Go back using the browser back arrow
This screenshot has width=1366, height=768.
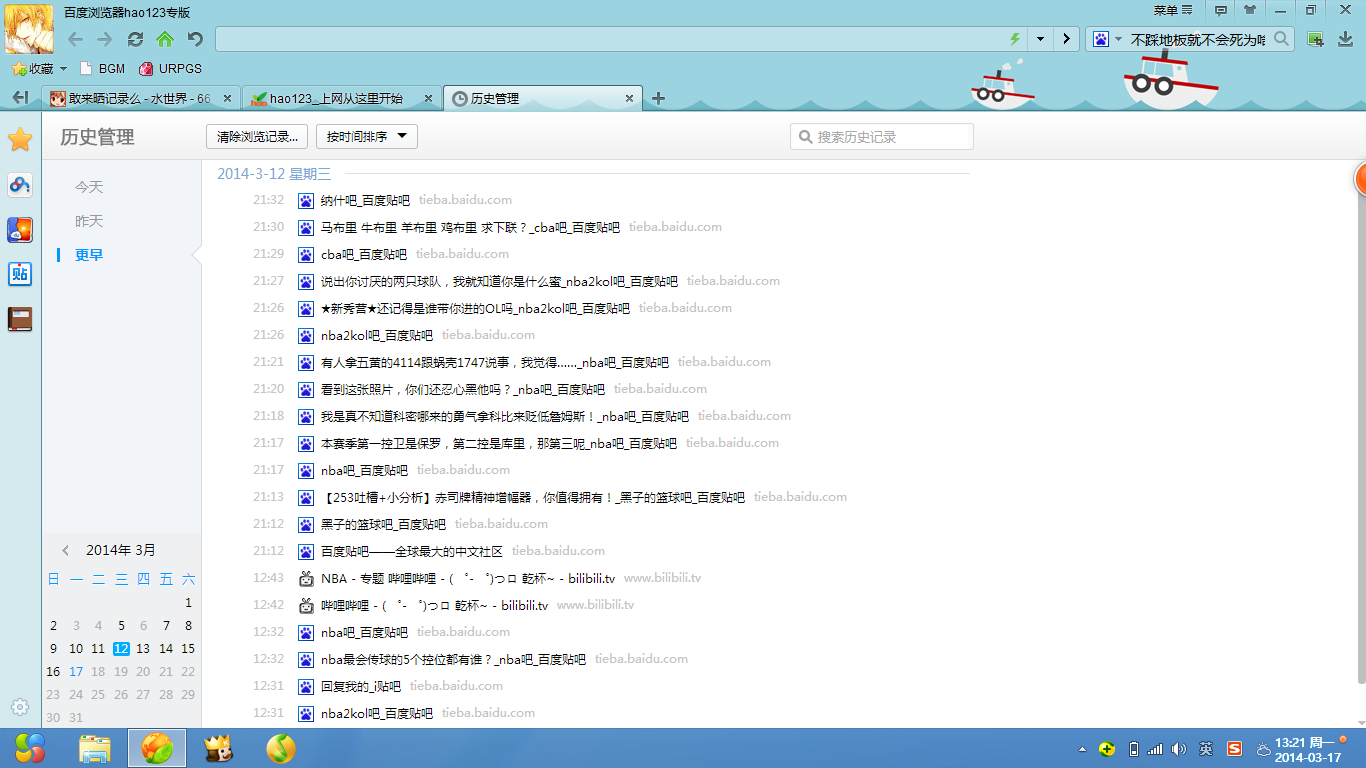[76, 39]
